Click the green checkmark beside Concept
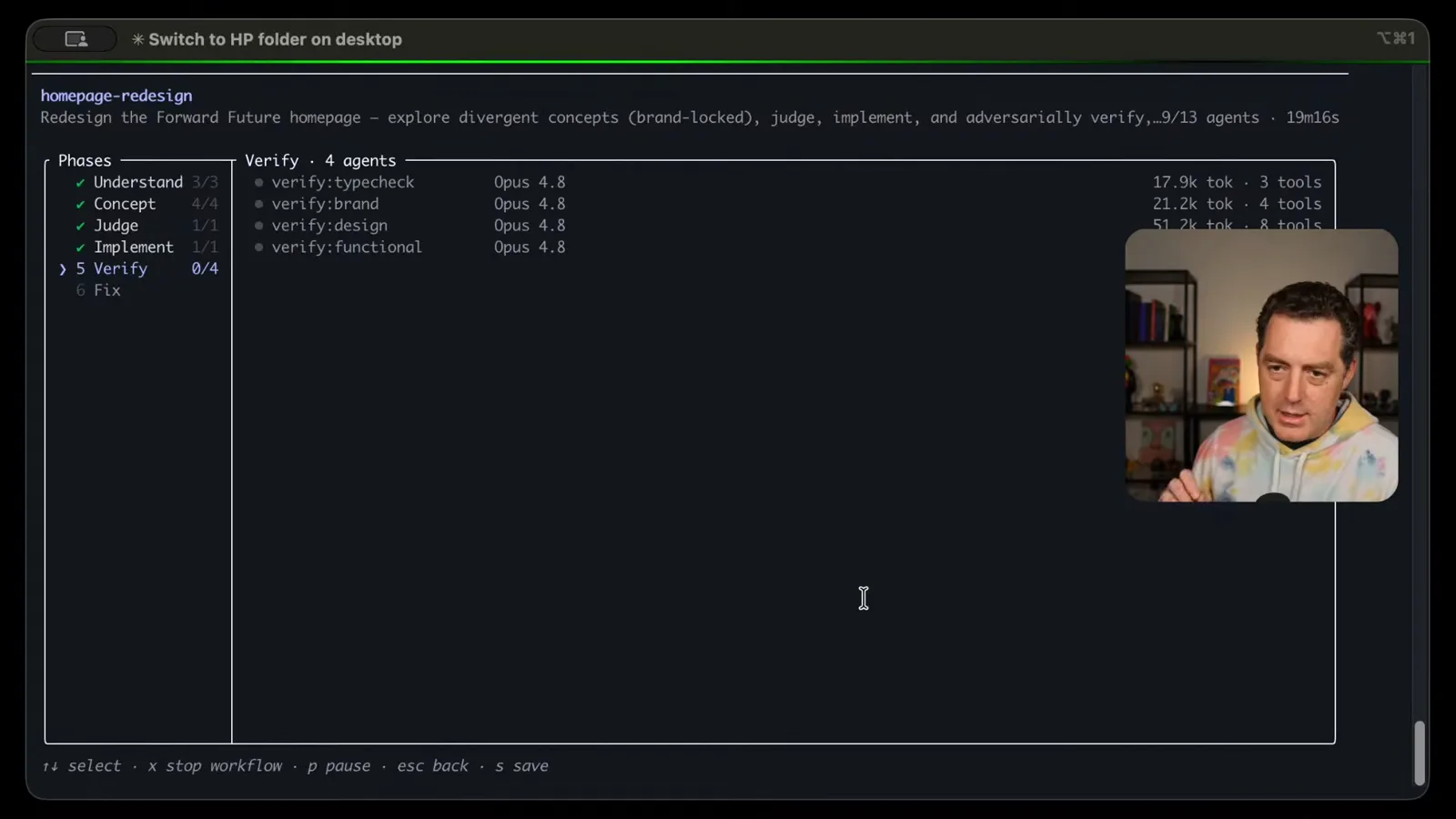The height and width of the screenshot is (819, 1456). click(80, 205)
